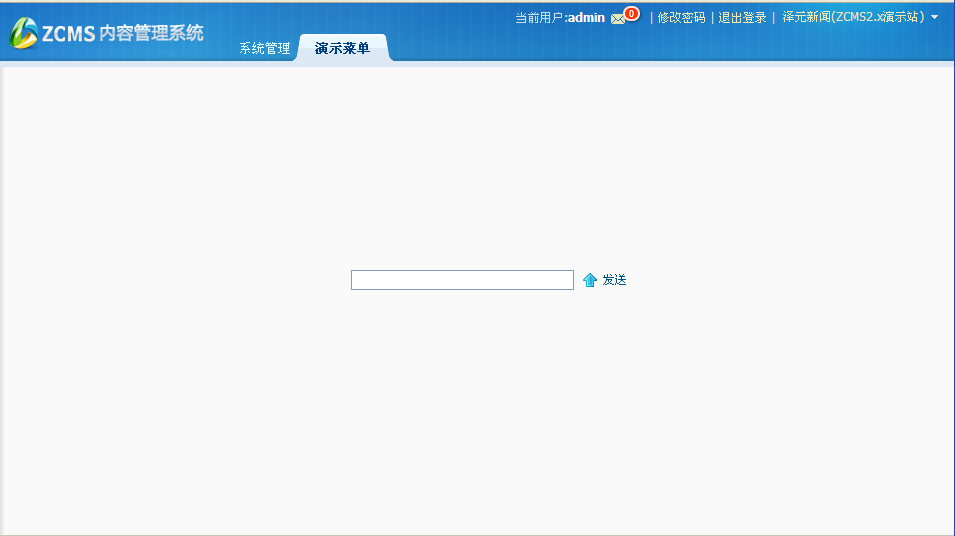
Task: Click the separator between 修改密码 and 退出登录
Action: tap(712, 17)
